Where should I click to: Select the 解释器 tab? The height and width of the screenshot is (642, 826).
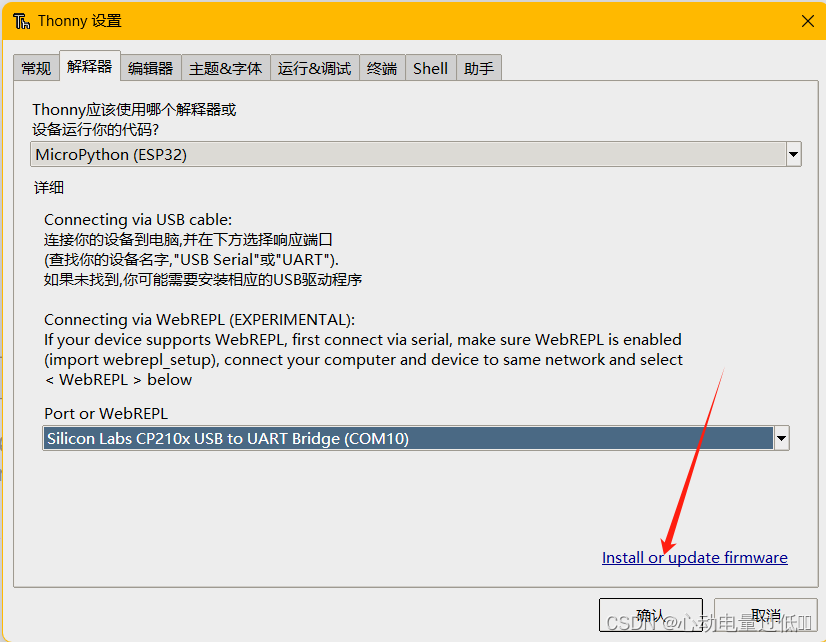coord(90,66)
